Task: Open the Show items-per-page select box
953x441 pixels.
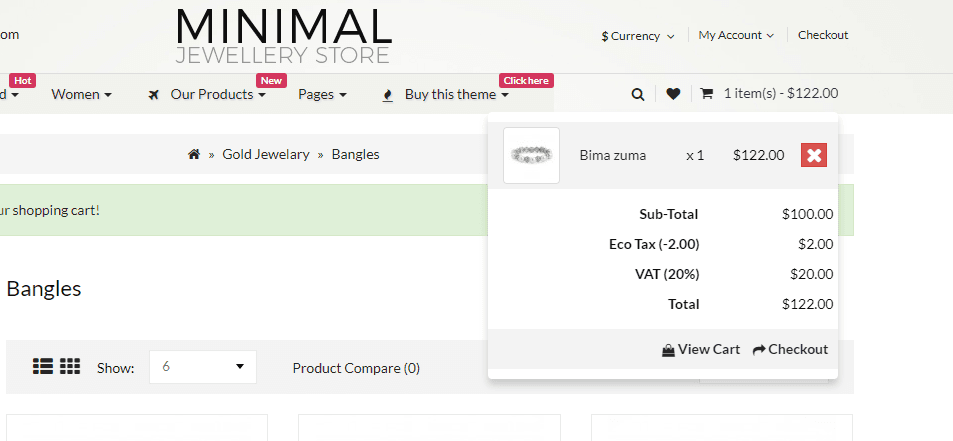Action: tap(203, 367)
